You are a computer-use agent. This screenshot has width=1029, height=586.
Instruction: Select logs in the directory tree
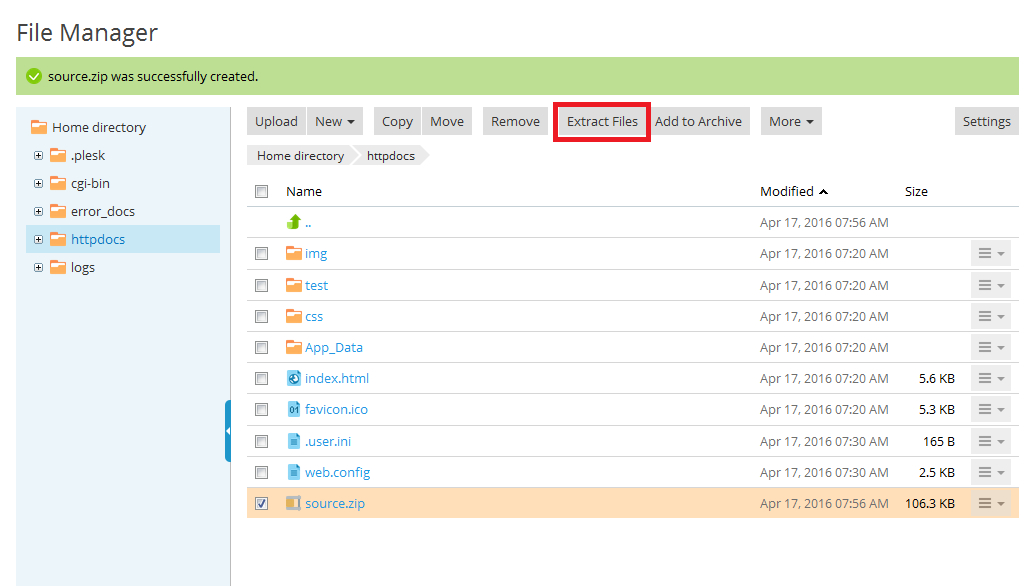(x=83, y=267)
